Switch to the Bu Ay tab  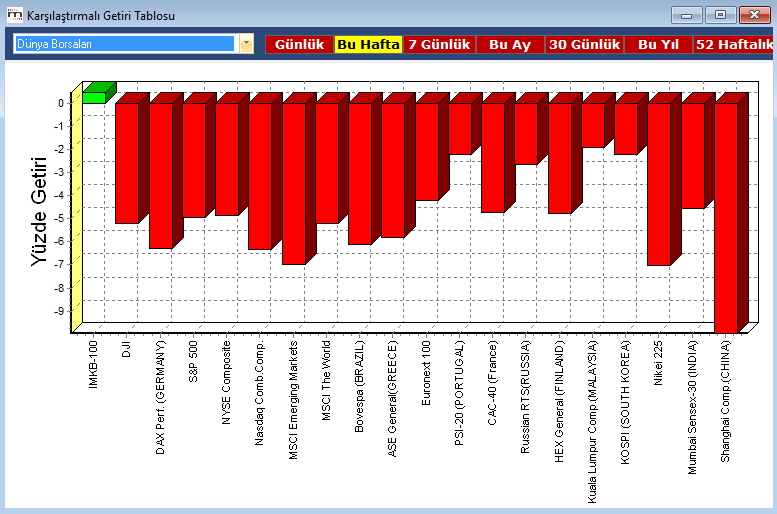point(510,45)
